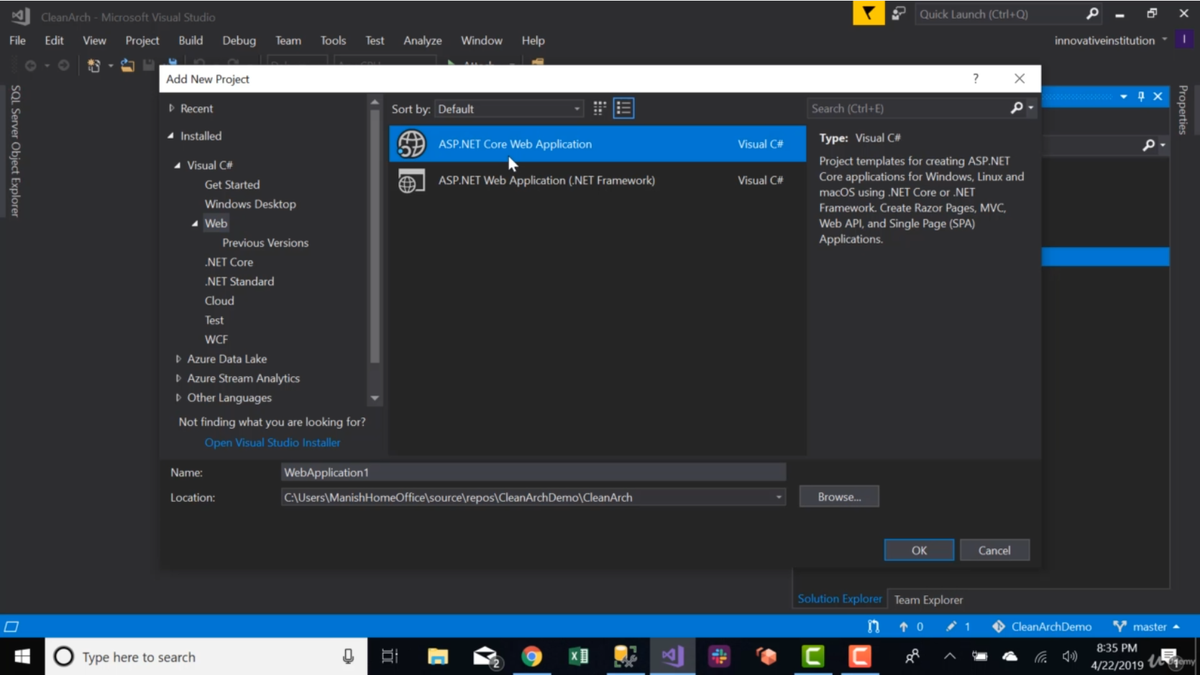Open the SQL Server Object Explorer side tab
Image resolution: width=1200 pixels, height=675 pixels.
15,151
